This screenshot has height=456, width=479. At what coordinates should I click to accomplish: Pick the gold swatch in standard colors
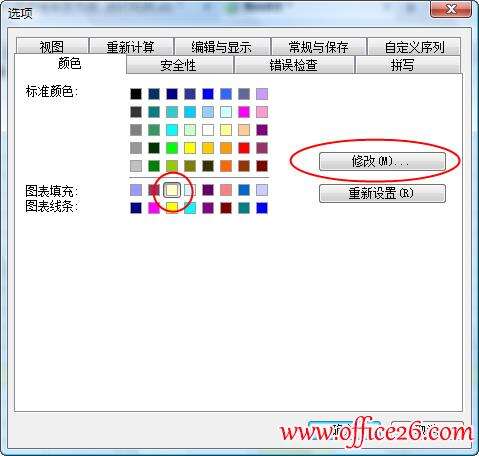tap(208, 148)
